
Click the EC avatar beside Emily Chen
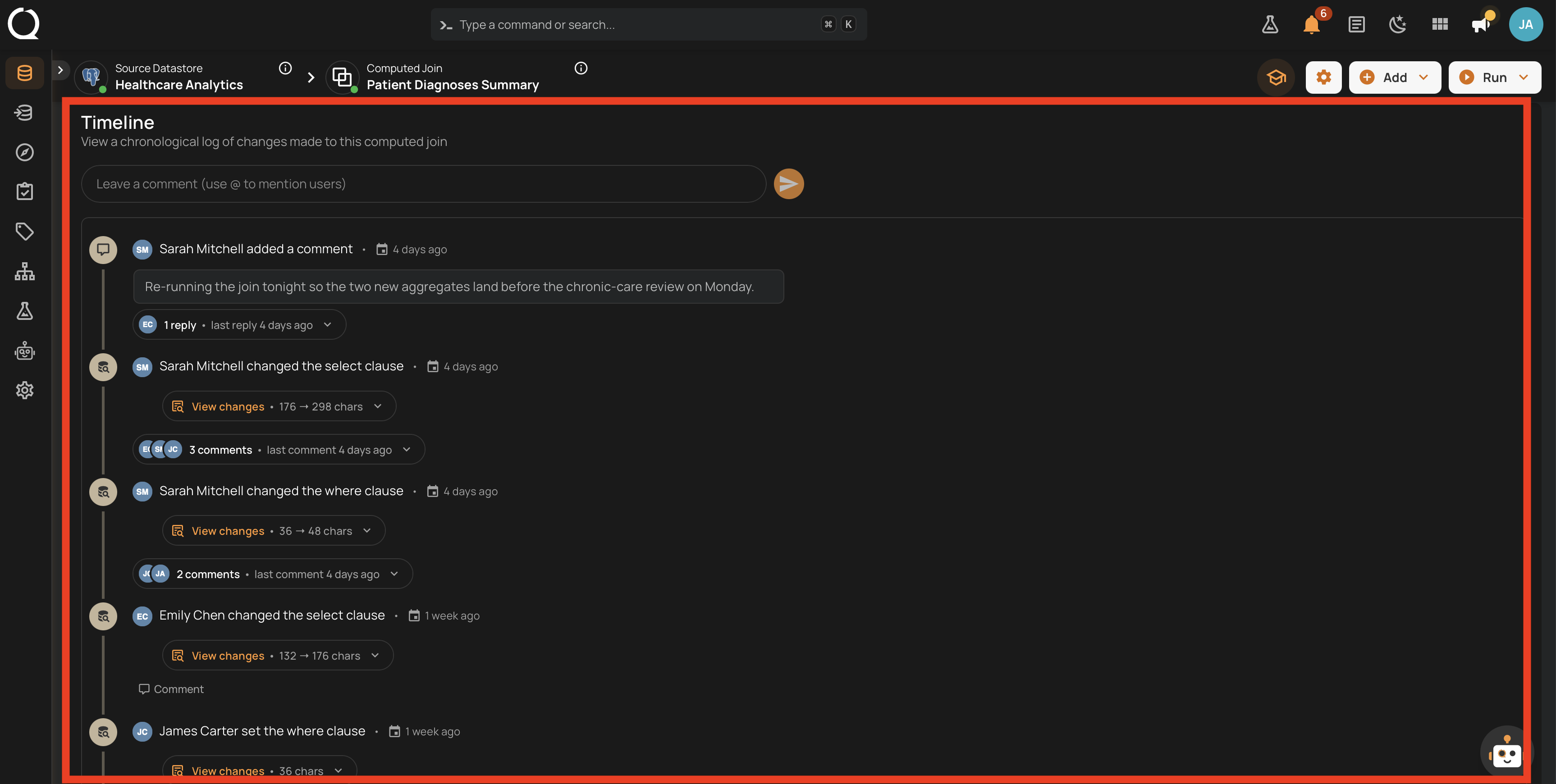pos(142,616)
